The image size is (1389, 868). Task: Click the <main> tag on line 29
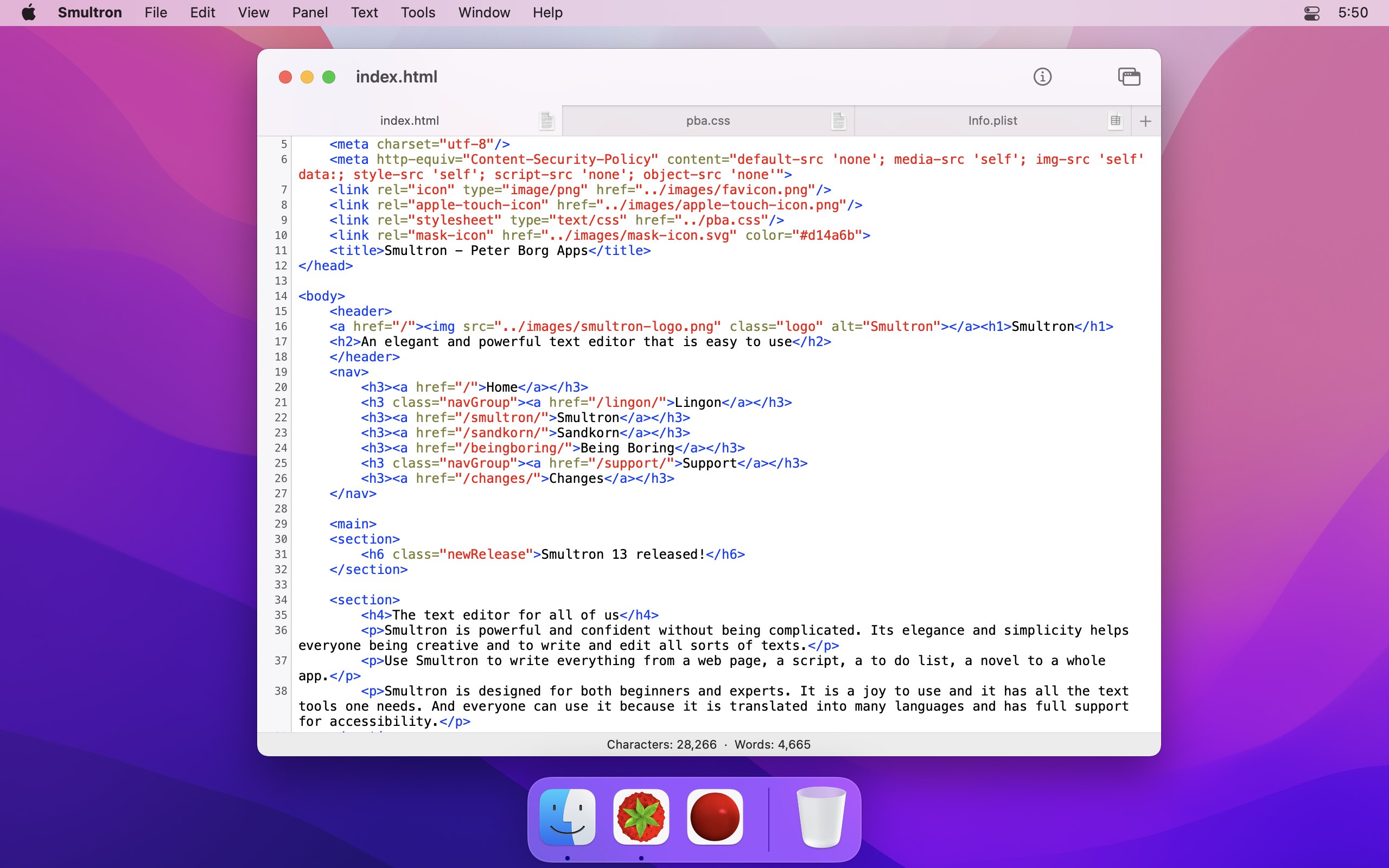(x=353, y=524)
